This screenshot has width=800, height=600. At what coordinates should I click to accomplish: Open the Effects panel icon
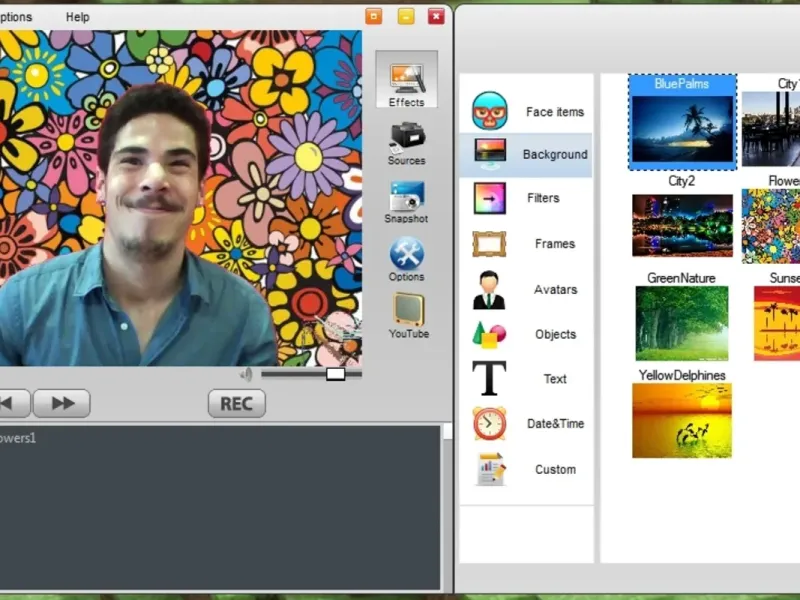tap(407, 79)
